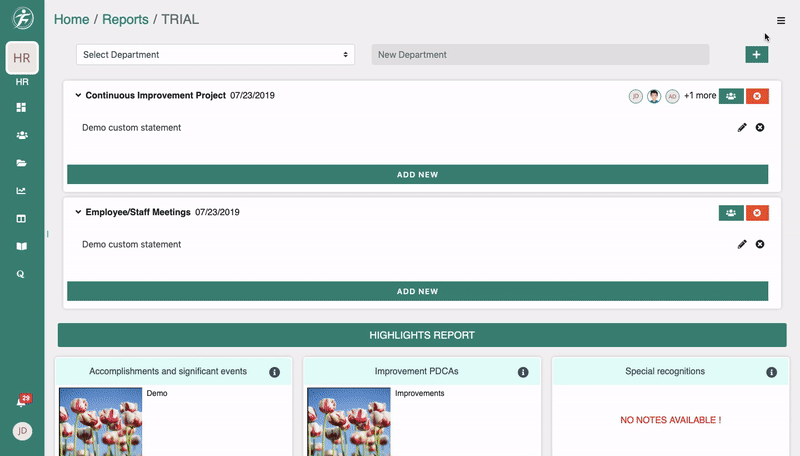This screenshot has height=456, width=800.
Task: Open the people/team icon in sidebar
Action: pyautogui.click(x=21, y=135)
